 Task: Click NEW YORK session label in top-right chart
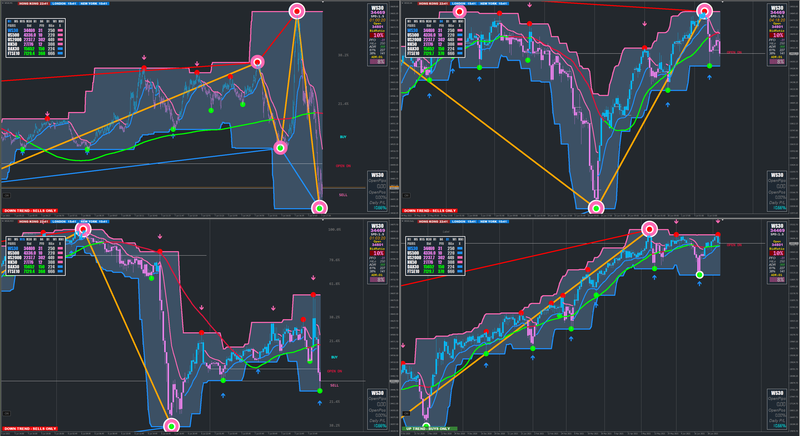[494, 4]
